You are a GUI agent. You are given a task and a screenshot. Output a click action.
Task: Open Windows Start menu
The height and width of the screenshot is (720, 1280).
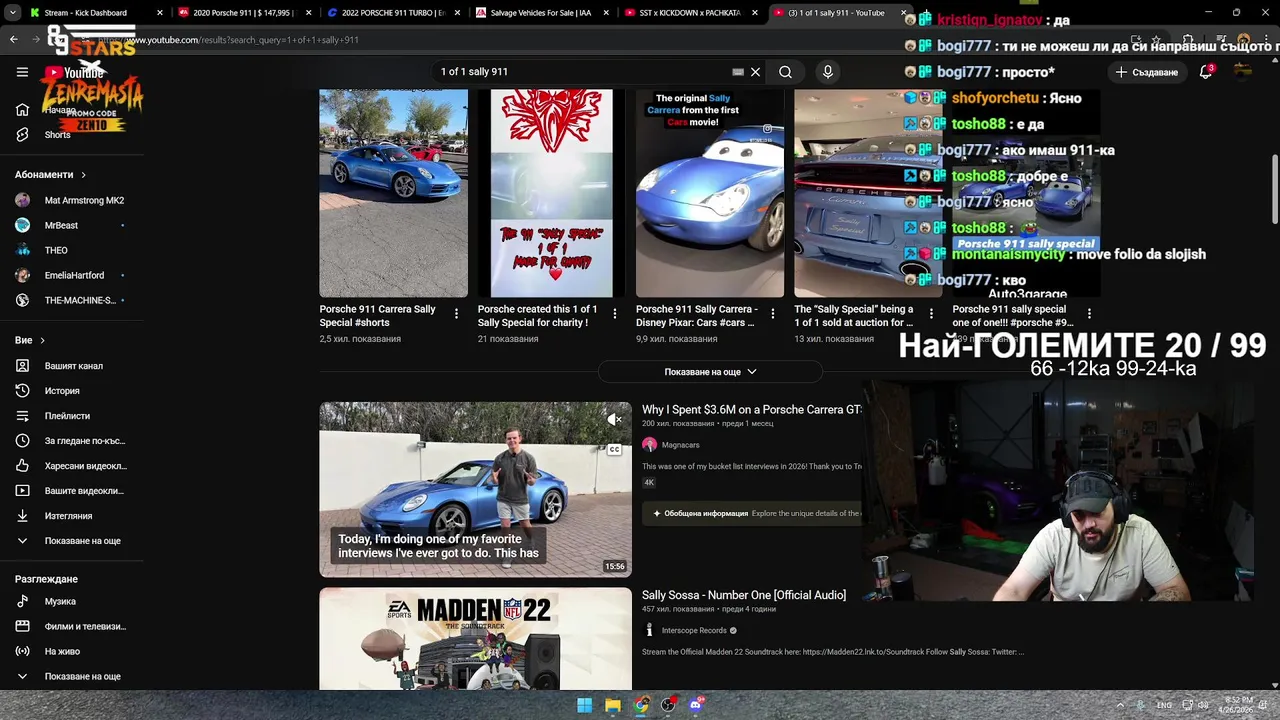584,705
